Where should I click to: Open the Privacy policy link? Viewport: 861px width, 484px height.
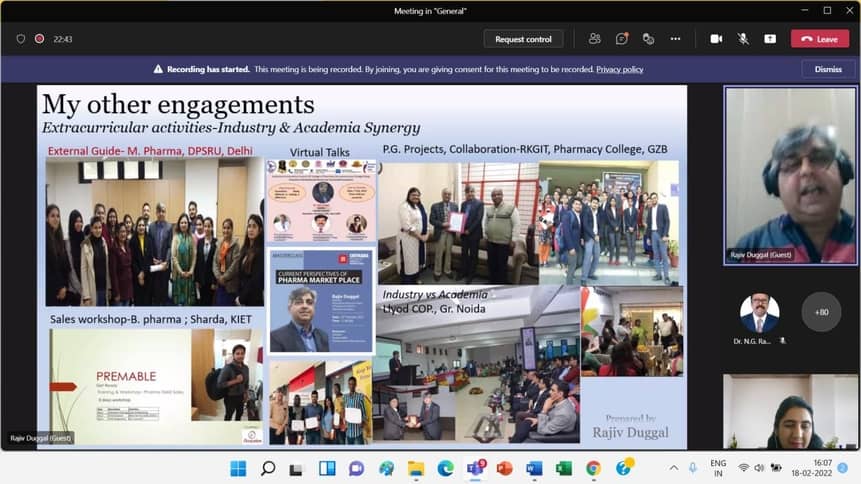[619, 69]
